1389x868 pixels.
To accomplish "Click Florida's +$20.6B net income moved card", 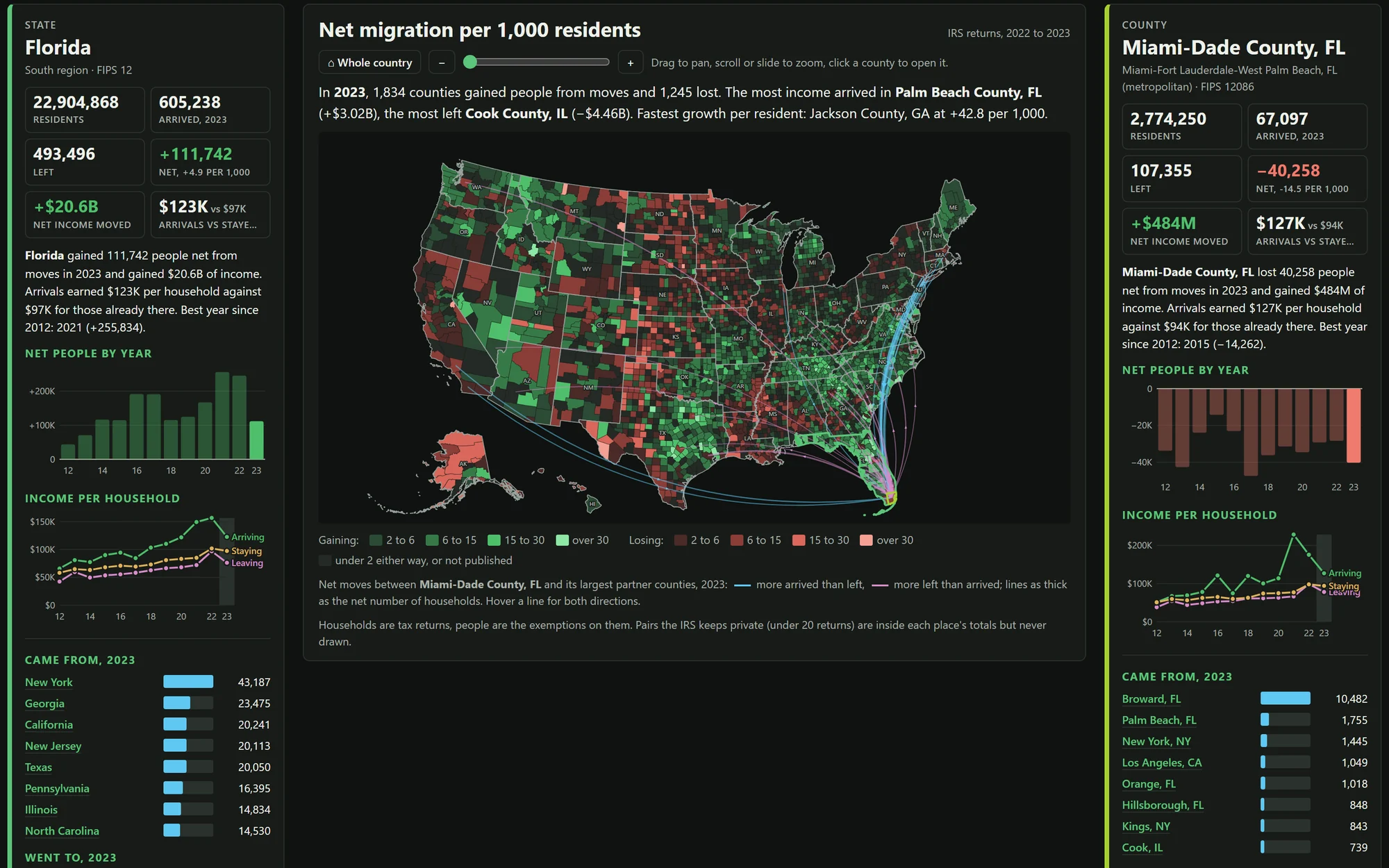I will click(85, 215).
